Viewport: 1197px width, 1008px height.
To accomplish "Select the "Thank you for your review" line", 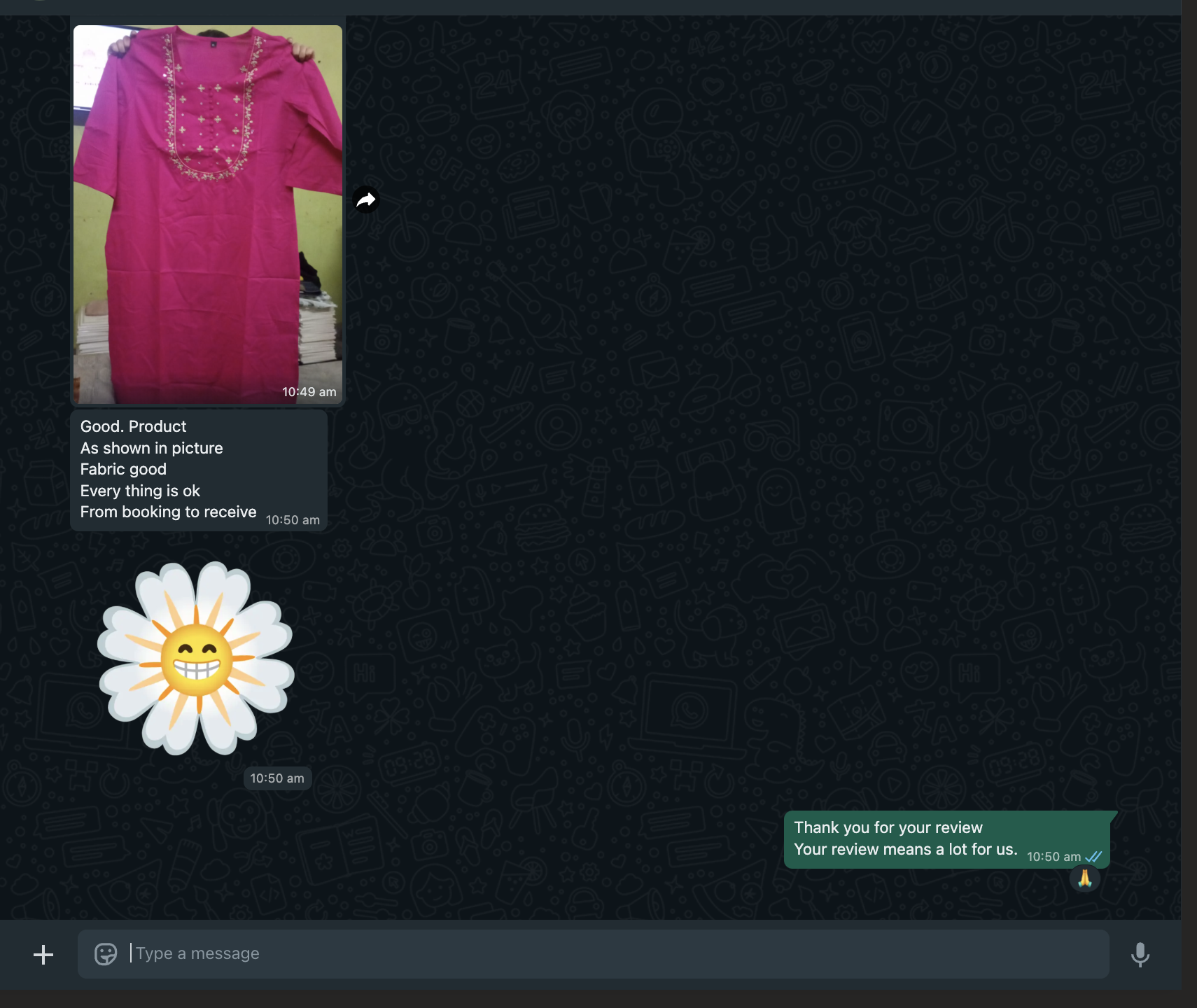I will click(x=888, y=827).
